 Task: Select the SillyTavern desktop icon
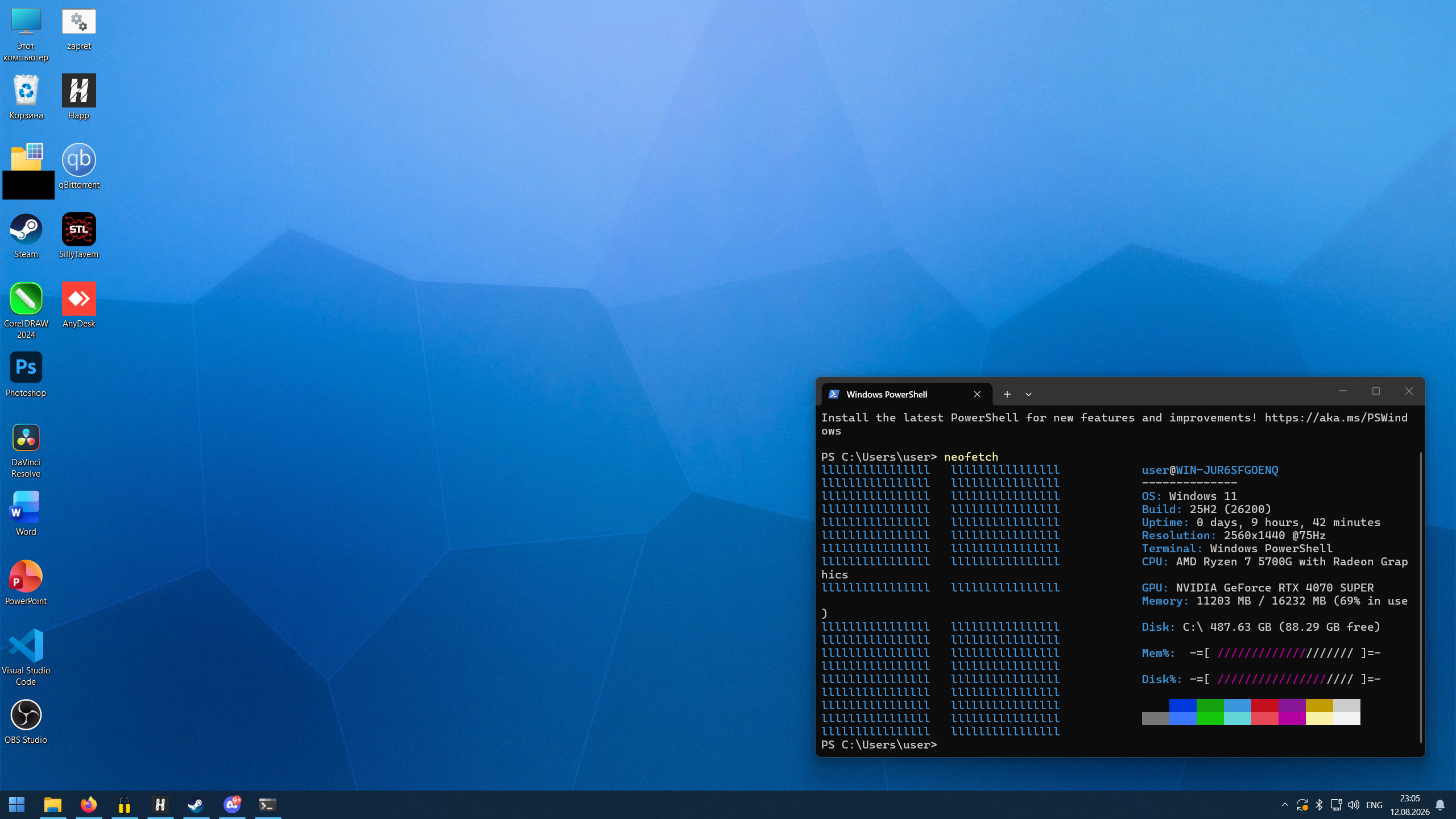(x=78, y=235)
